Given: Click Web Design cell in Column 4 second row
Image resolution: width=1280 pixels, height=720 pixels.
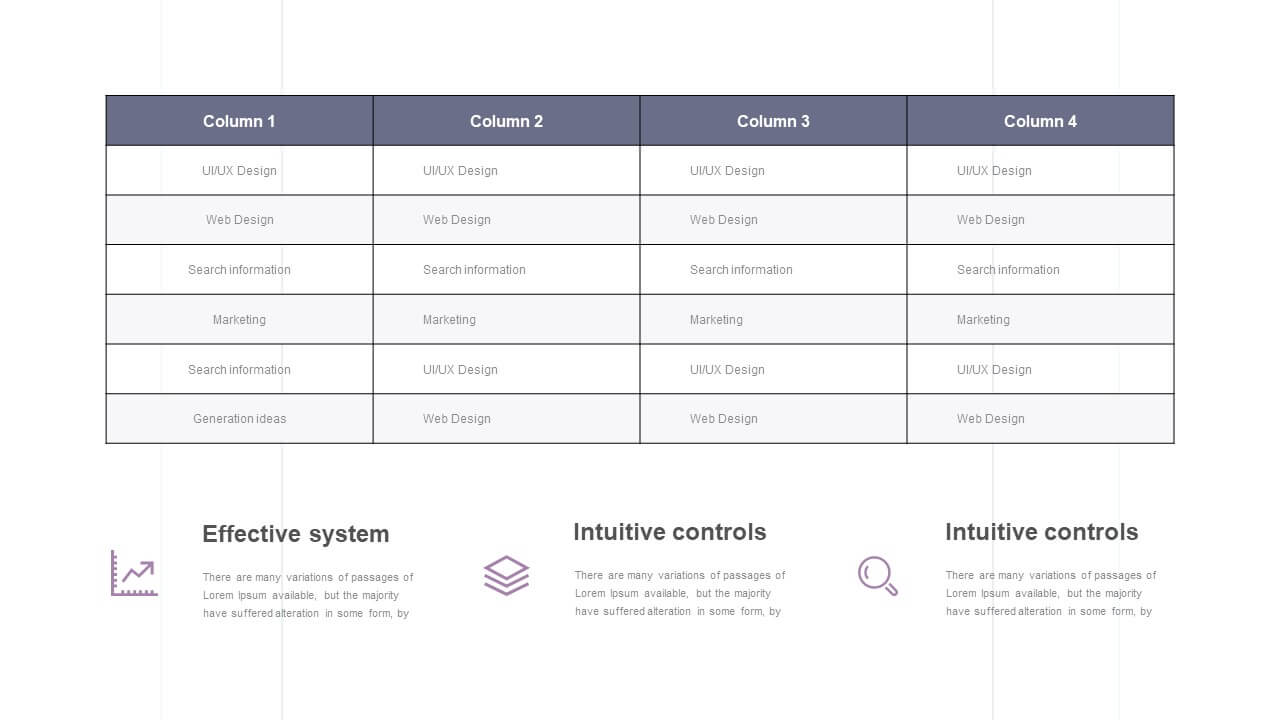Looking at the screenshot, I should point(1040,220).
